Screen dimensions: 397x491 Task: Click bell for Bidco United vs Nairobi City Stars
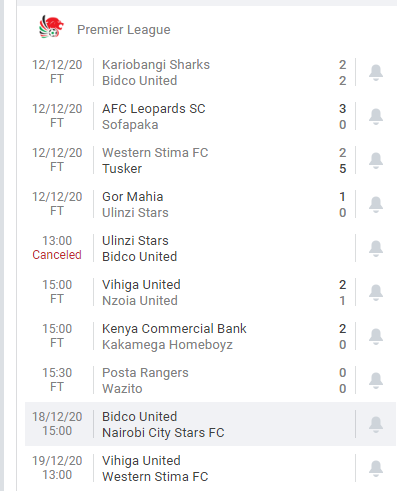click(376, 424)
